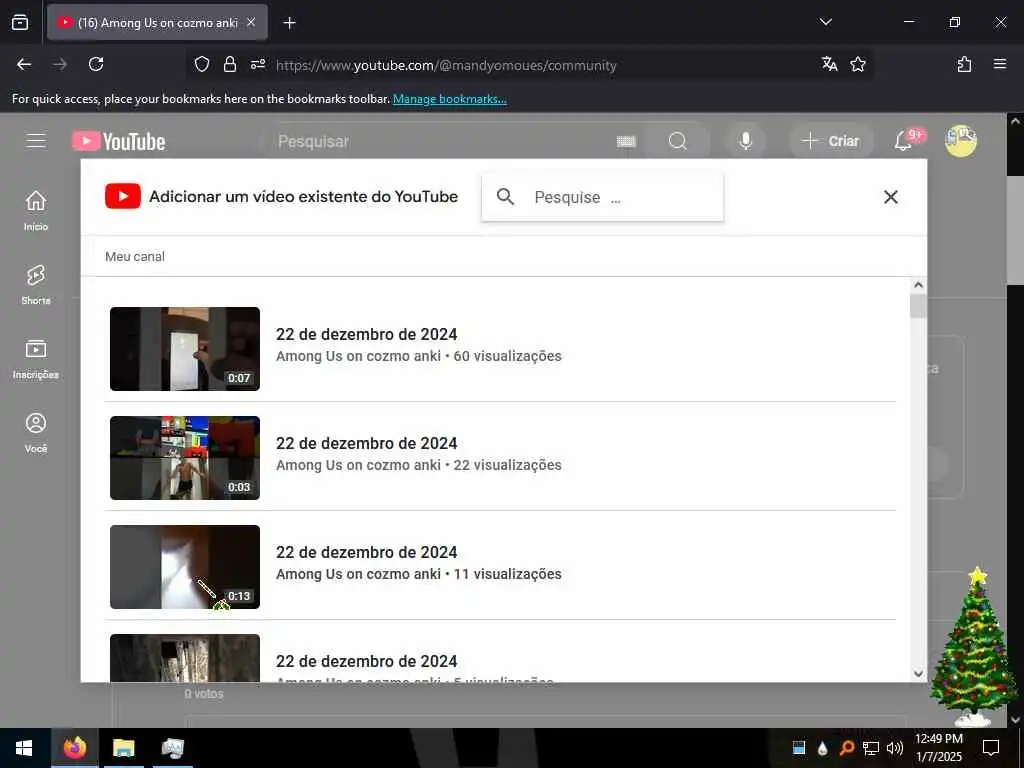Open the Manage bookmarks link
Viewport: 1024px width, 768px height.
point(449,99)
